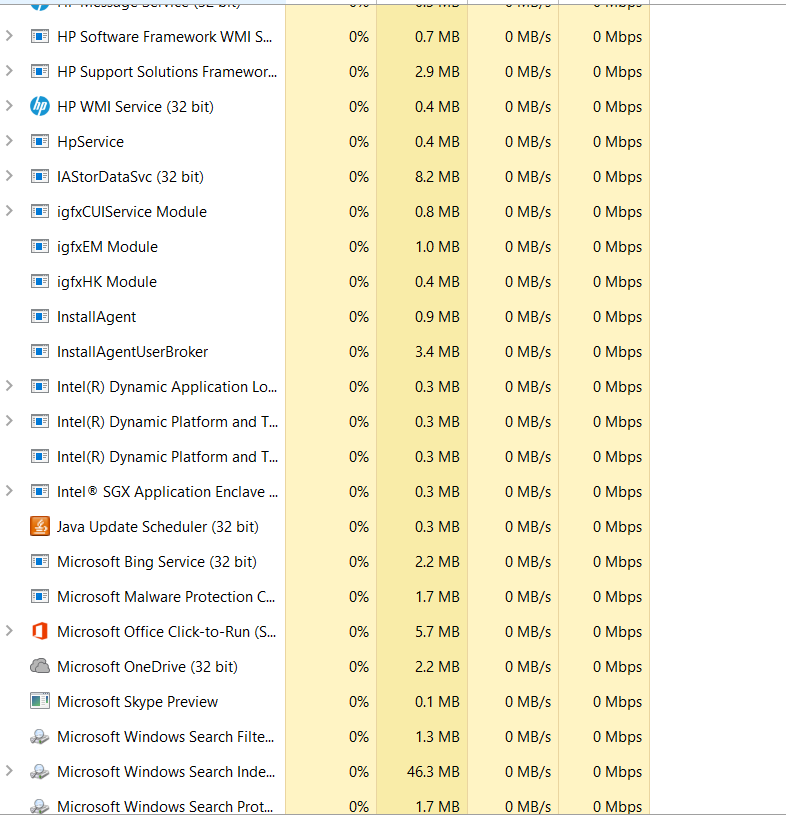786x821 pixels.
Task: Click the Microsoft Malware Protection icon
Action: pyautogui.click(x=40, y=597)
